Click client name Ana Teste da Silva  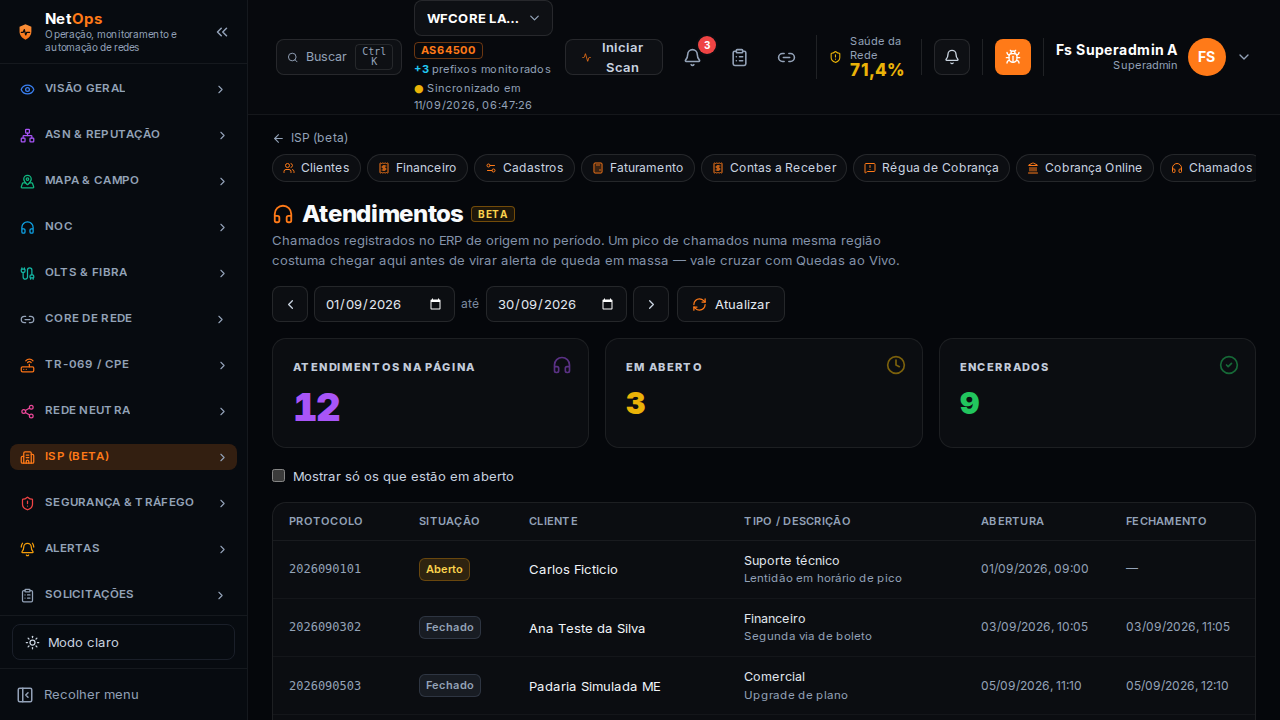click(587, 628)
